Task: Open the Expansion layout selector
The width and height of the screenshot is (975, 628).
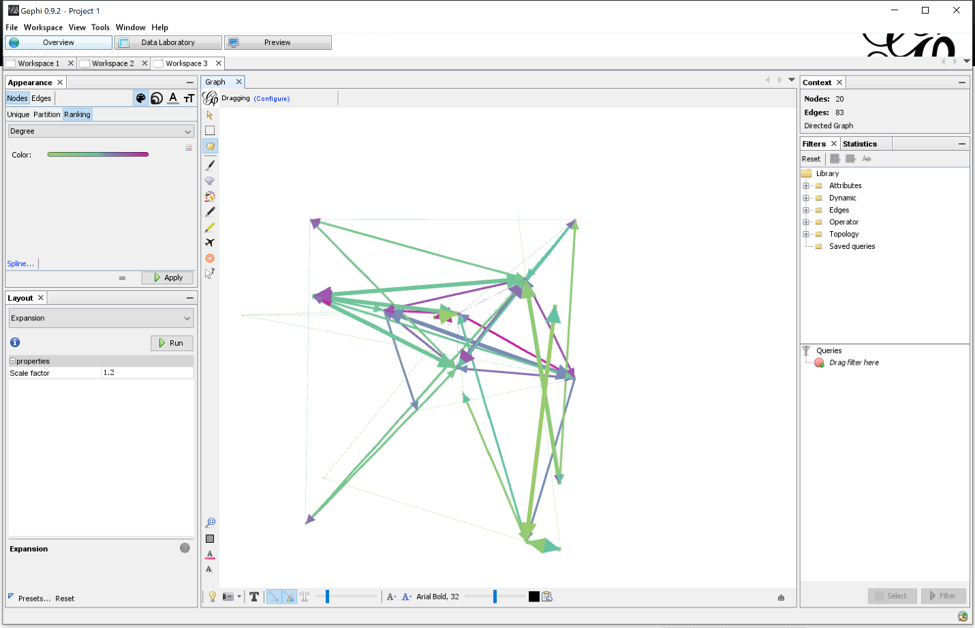Action: pyautogui.click(x=100, y=317)
